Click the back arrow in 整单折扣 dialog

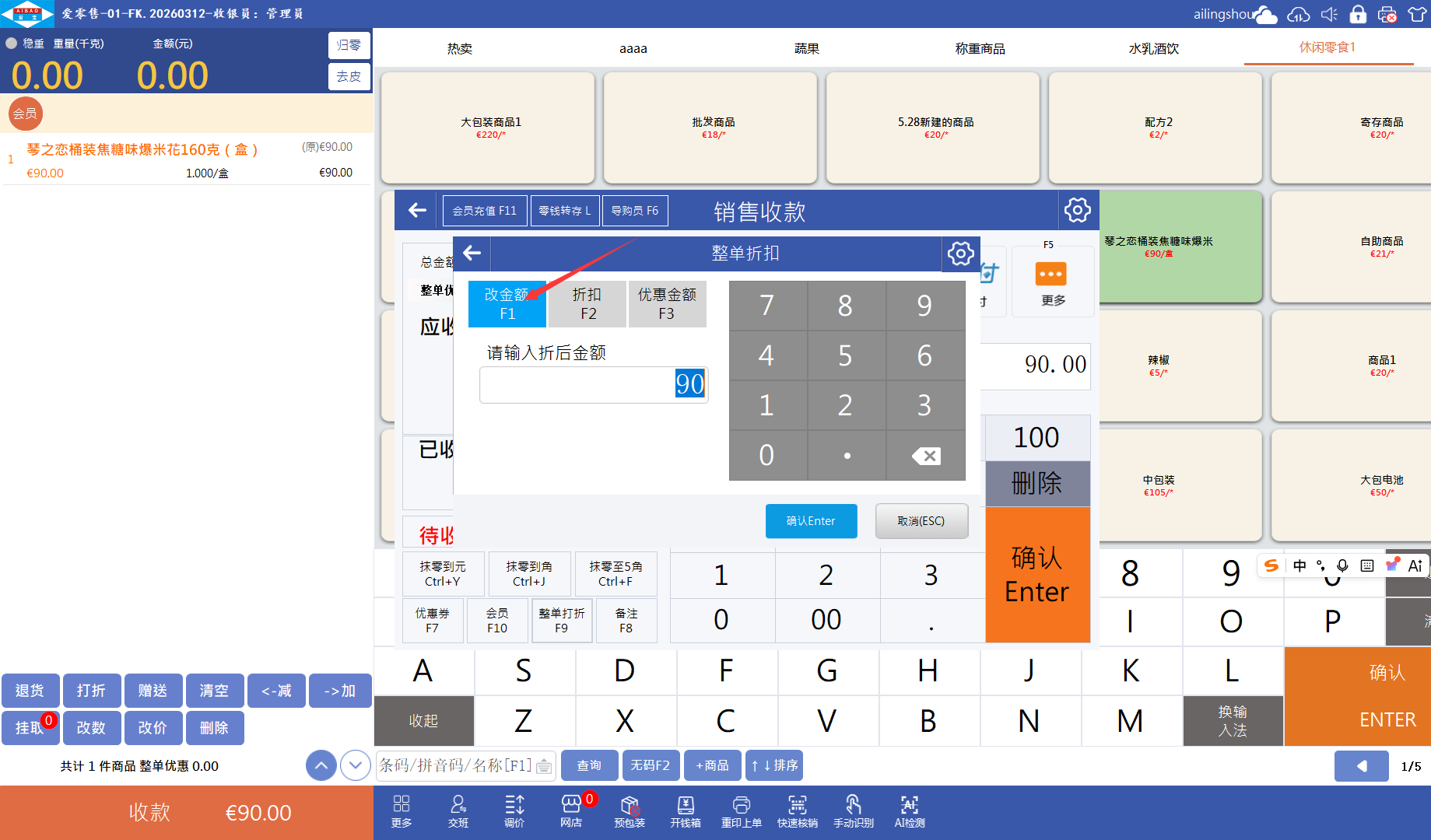(472, 254)
